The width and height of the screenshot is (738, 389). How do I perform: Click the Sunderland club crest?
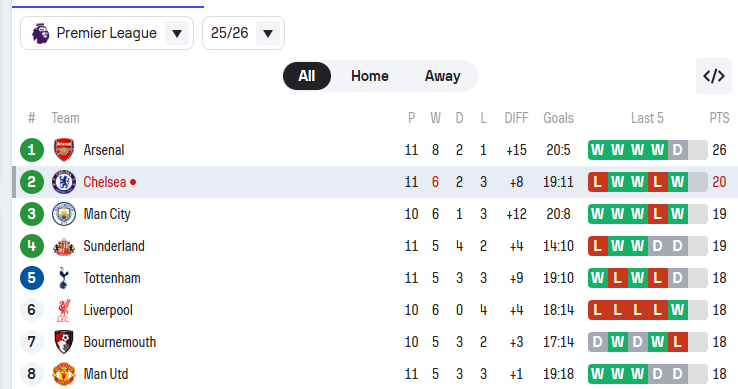64,246
